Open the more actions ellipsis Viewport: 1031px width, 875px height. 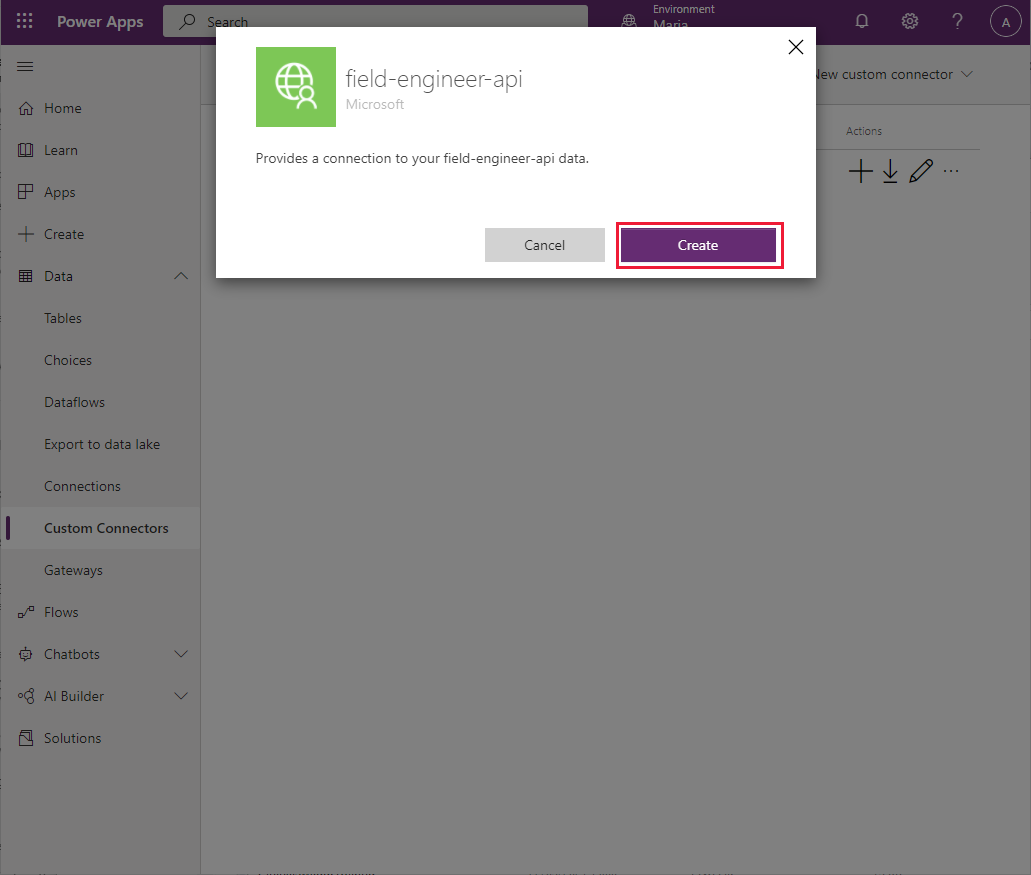pos(951,172)
